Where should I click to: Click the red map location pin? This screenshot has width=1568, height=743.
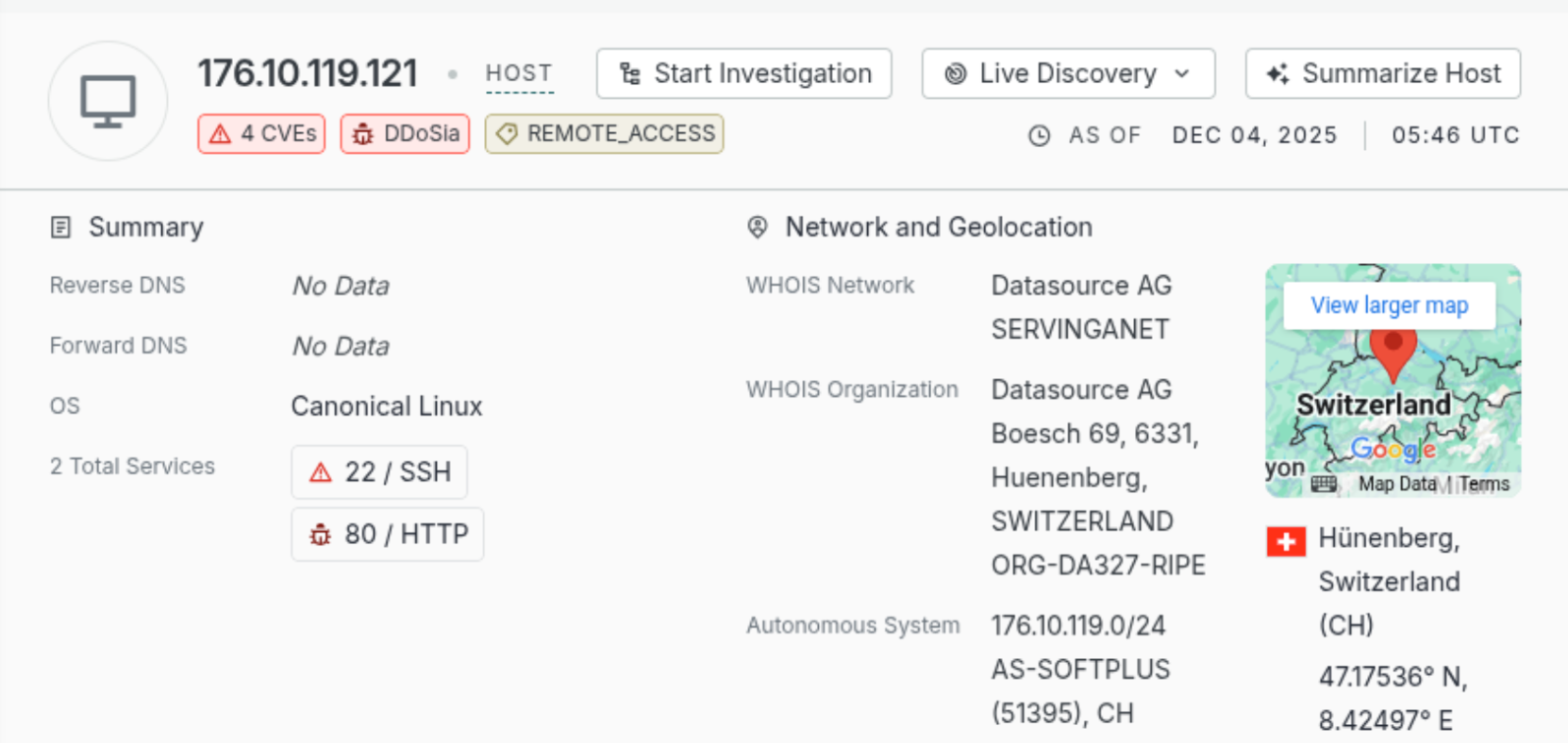coord(1393,354)
